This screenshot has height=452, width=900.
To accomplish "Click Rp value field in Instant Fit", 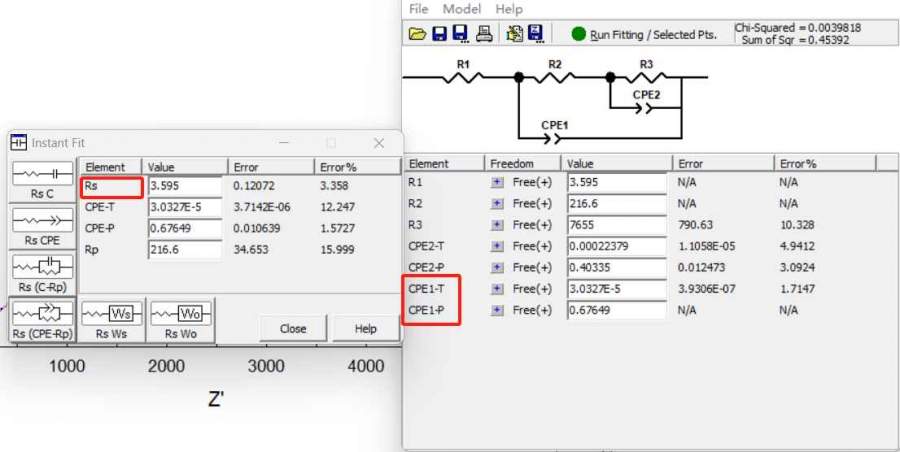I will tap(185, 250).
